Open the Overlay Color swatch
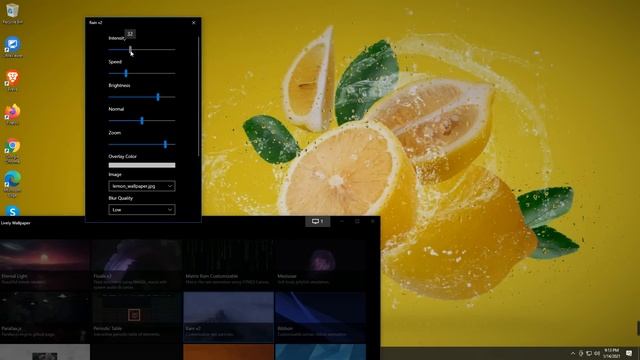The width and height of the screenshot is (640, 360). pyautogui.click(x=142, y=165)
